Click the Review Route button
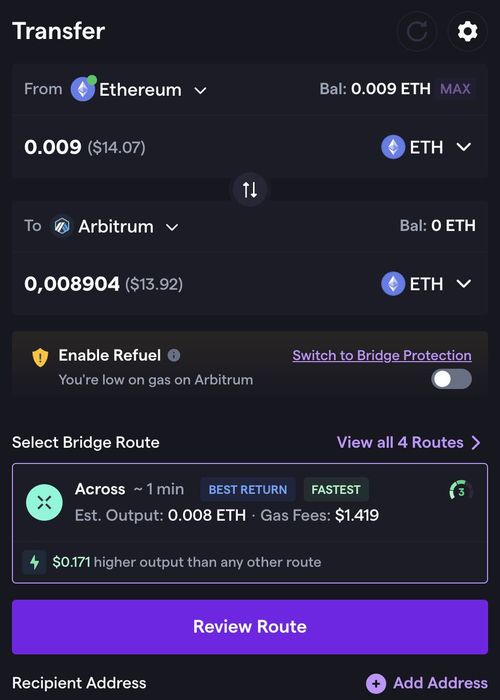Image resolution: width=500 pixels, height=700 pixels. (x=250, y=627)
